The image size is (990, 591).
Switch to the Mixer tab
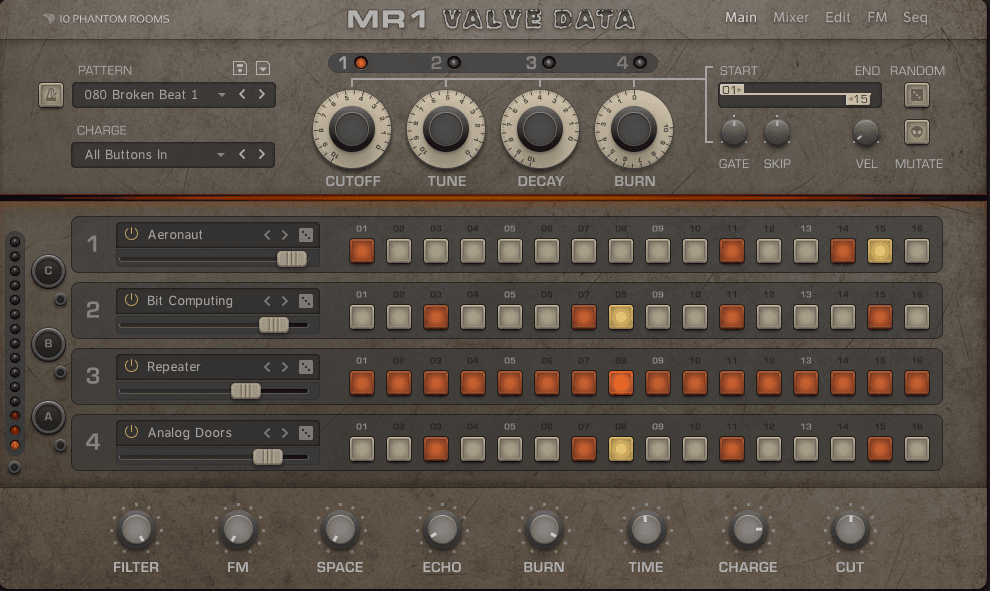[x=791, y=18]
